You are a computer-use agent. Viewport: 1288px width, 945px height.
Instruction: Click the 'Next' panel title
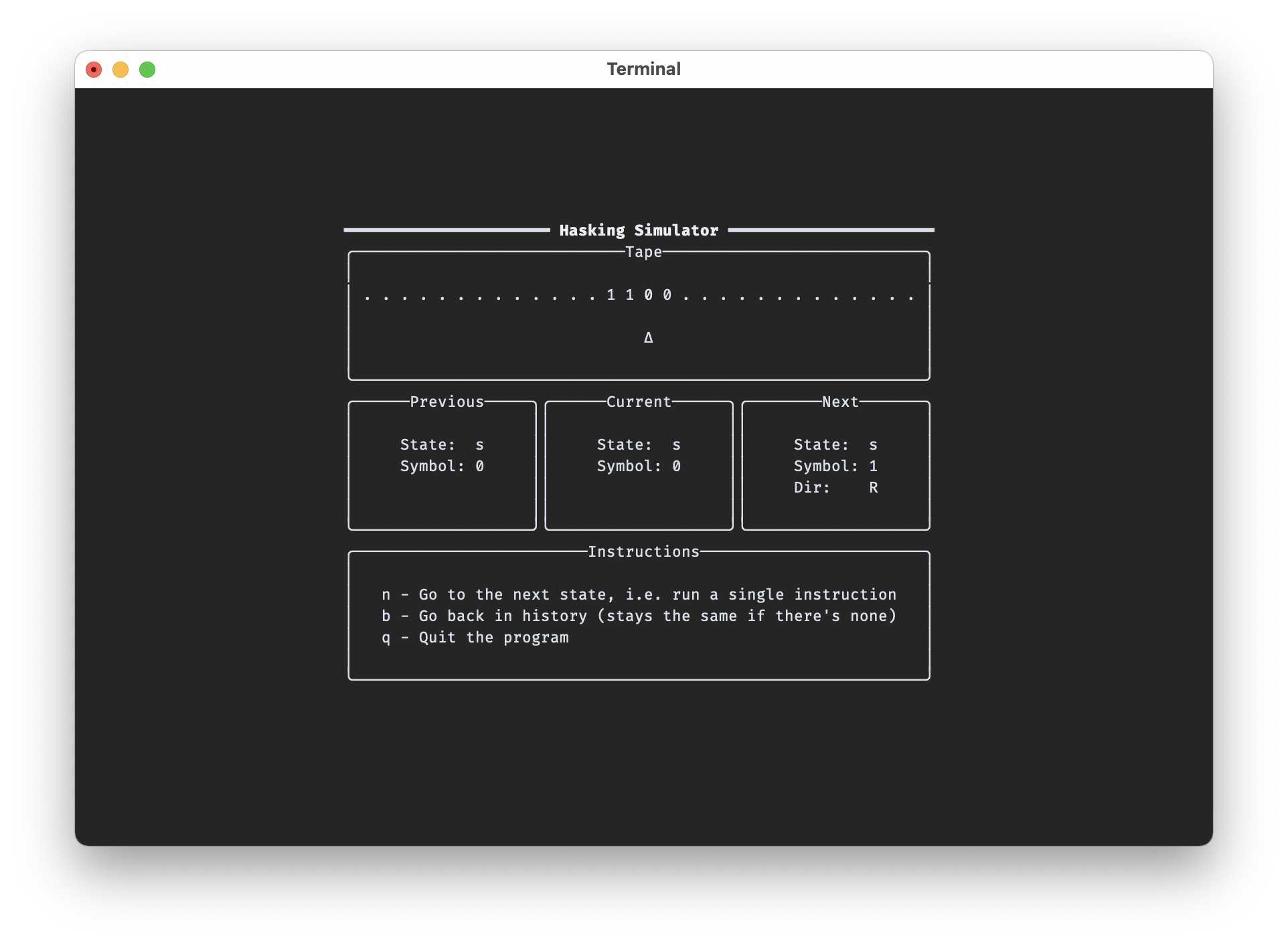(x=840, y=402)
